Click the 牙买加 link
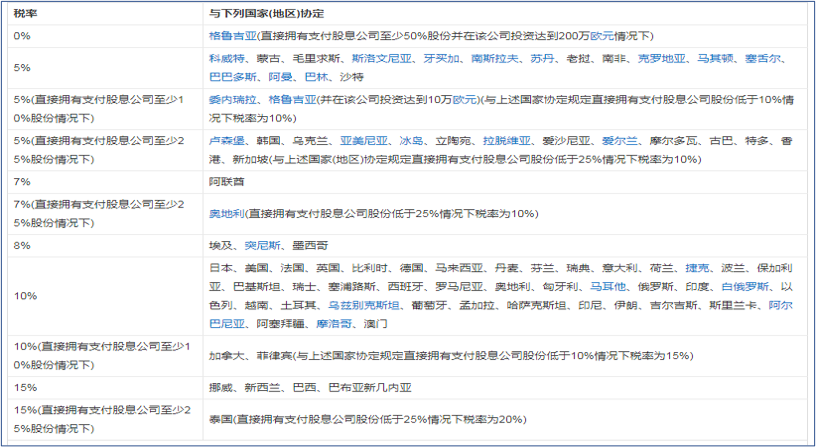 [441, 58]
